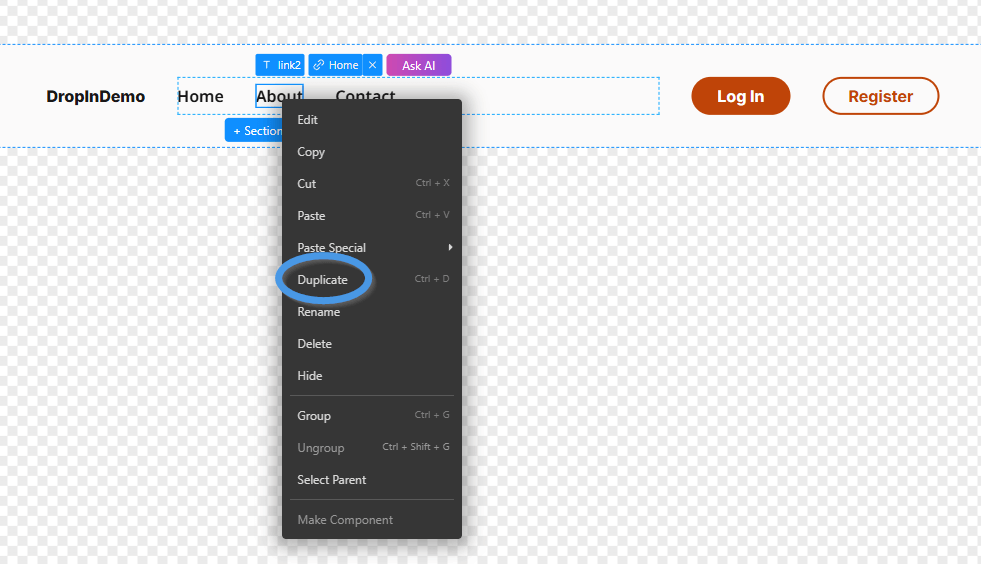This screenshot has height=564, width=981.
Task: Choose Rename from the context menu
Action: (372, 311)
